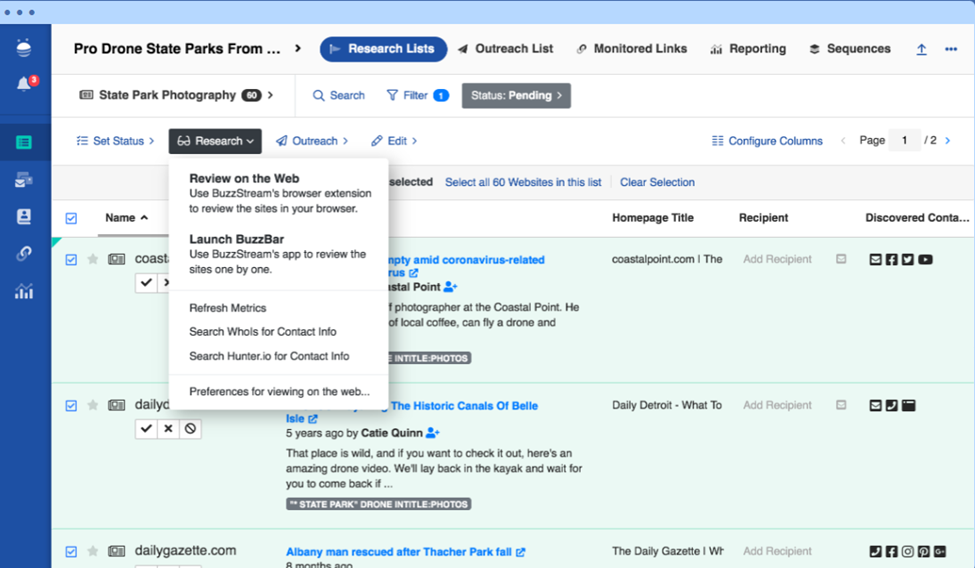The image size is (975, 568).
Task: Open the Set Status menu
Action: [116, 141]
